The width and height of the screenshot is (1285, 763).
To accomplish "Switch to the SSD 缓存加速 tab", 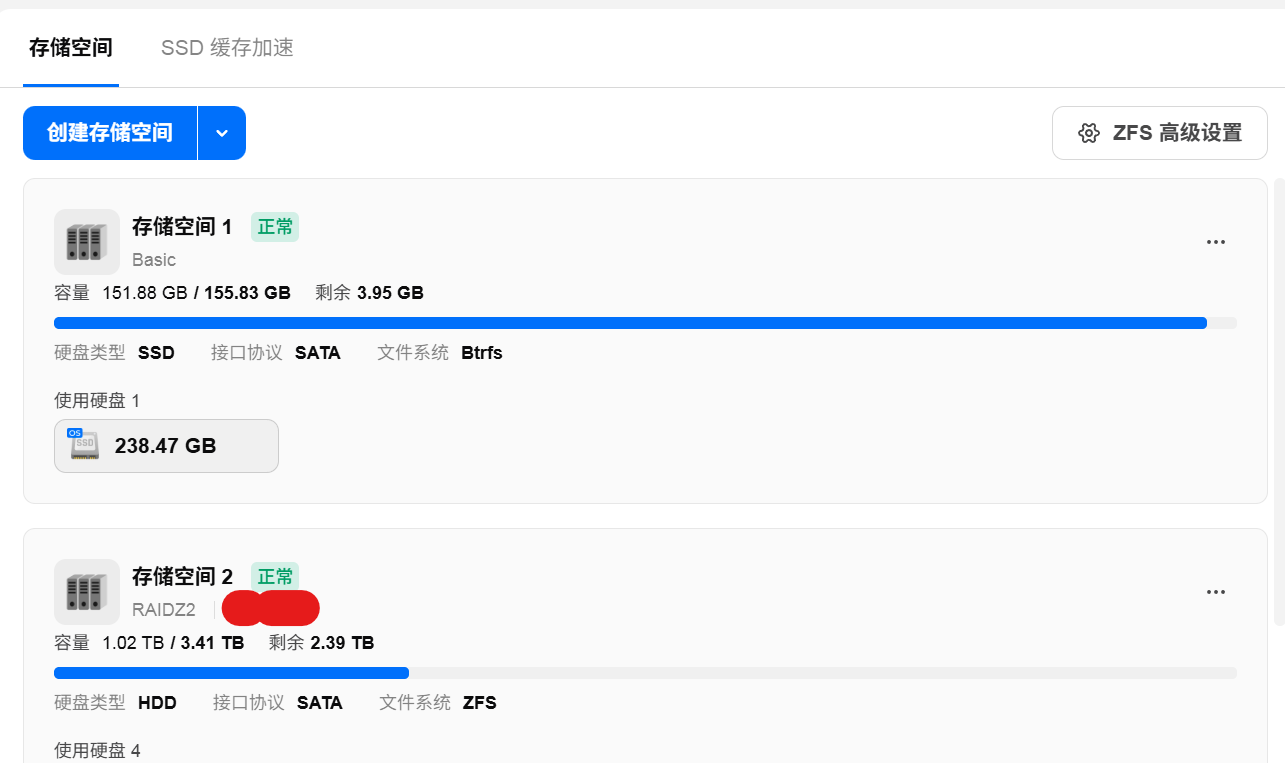I will pyautogui.click(x=227, y=47).
